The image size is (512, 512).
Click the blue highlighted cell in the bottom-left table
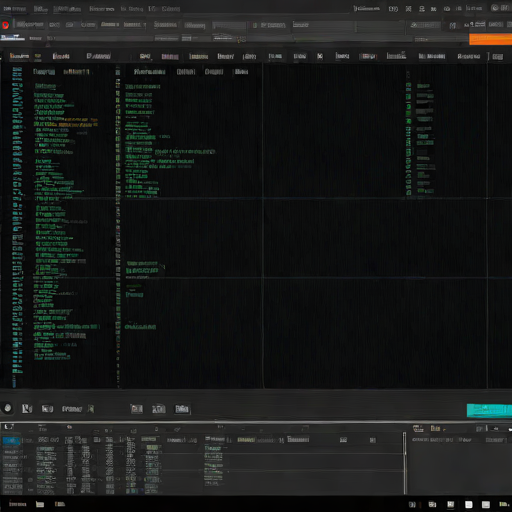[x=11, y=441]
